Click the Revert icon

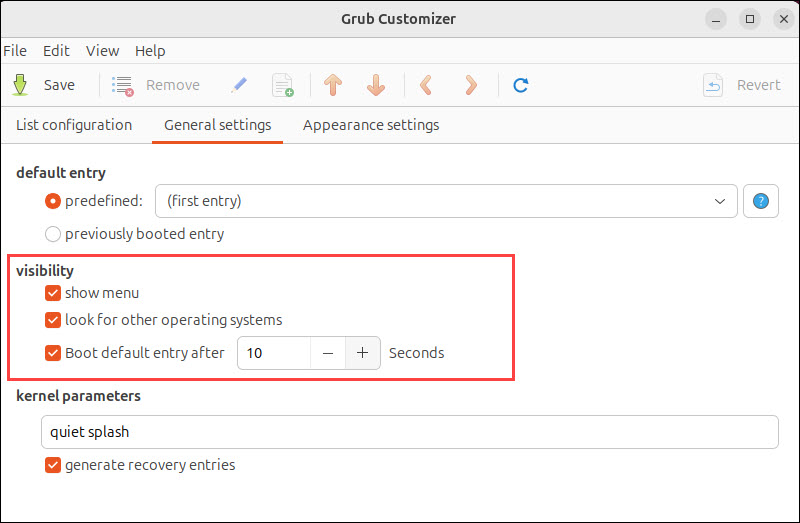click(713, 85)
